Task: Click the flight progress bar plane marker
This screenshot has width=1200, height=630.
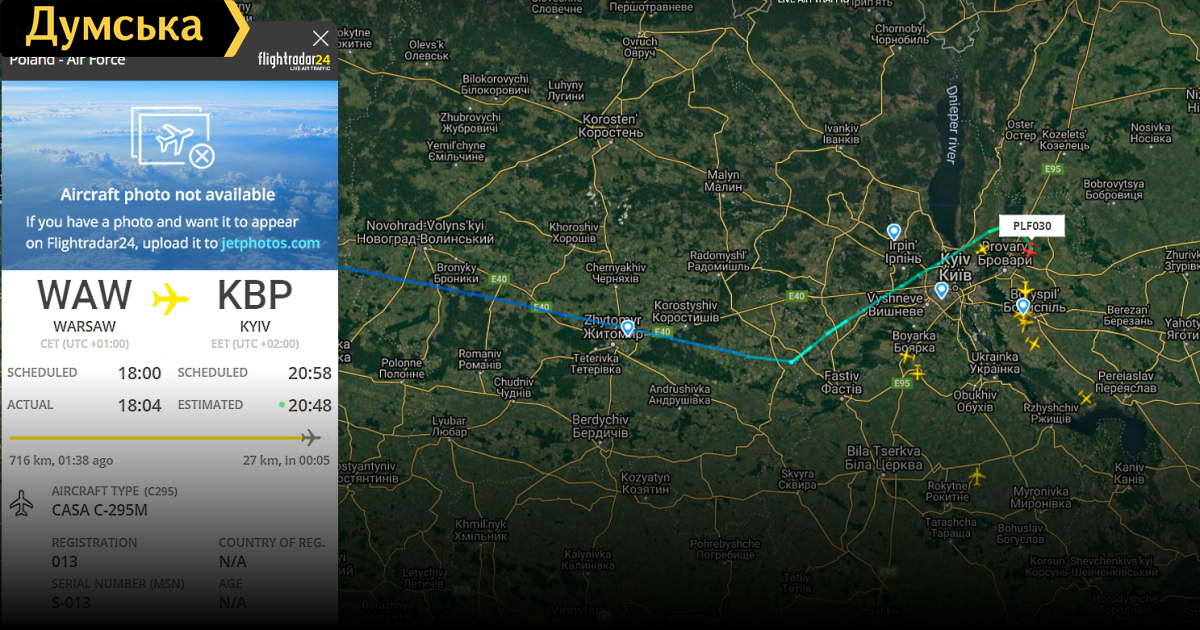Action: click(x=311, y=437)
